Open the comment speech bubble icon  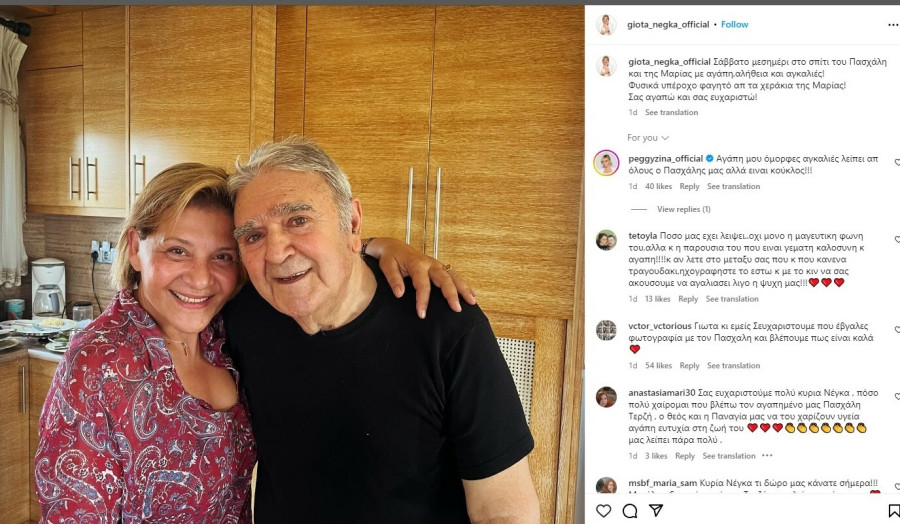coord(630,510)
